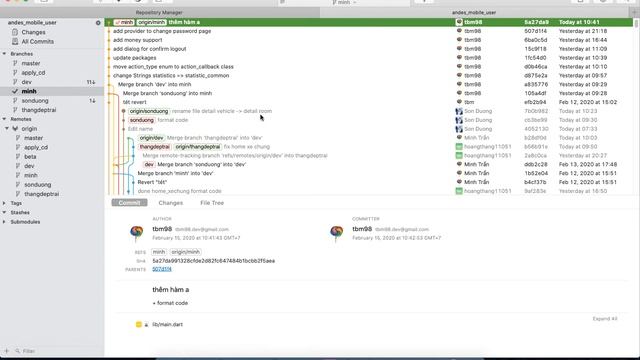Expand the Submodules section
Image resolution: width=640 pixels, height=360 pixels.
tap(4, 222)
